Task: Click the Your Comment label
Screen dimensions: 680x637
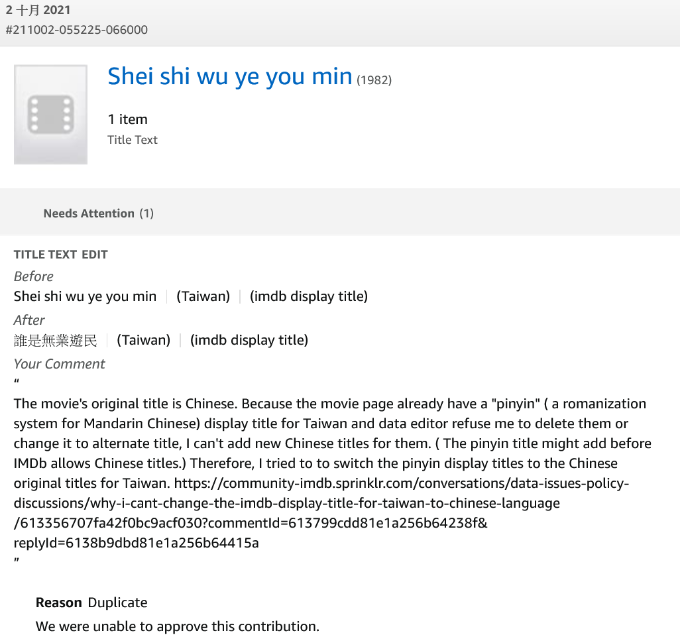Action: pyautogui.click(x=59, y=364)
